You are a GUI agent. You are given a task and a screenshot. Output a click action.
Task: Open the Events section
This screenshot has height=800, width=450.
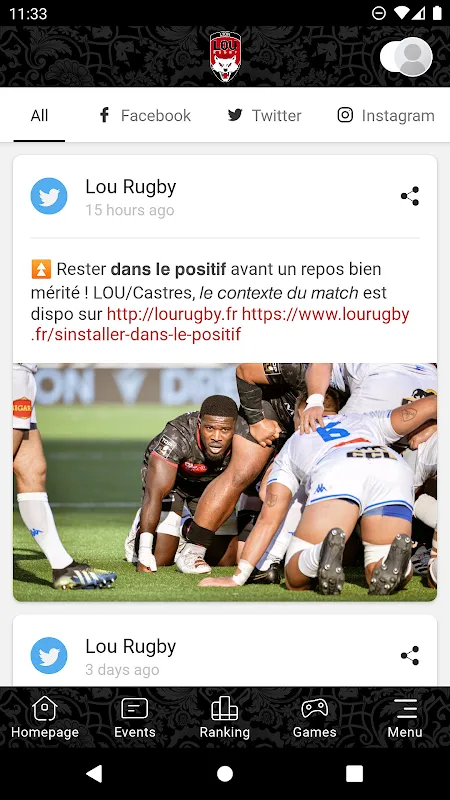(x=135, y=717)
